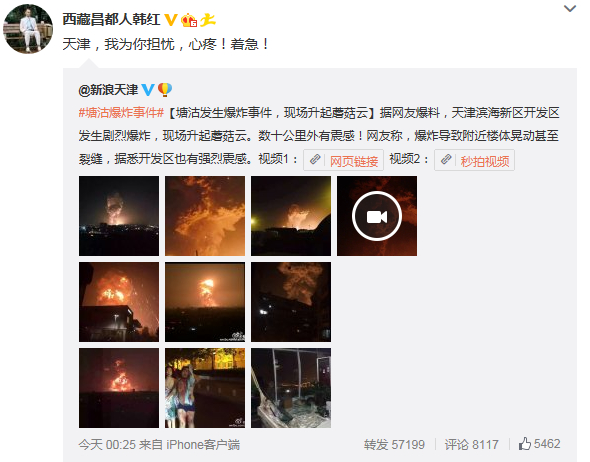Click 转发 57199 to repost
The height and width of the screenshot is (462, 590).
(x=394, y=445)
